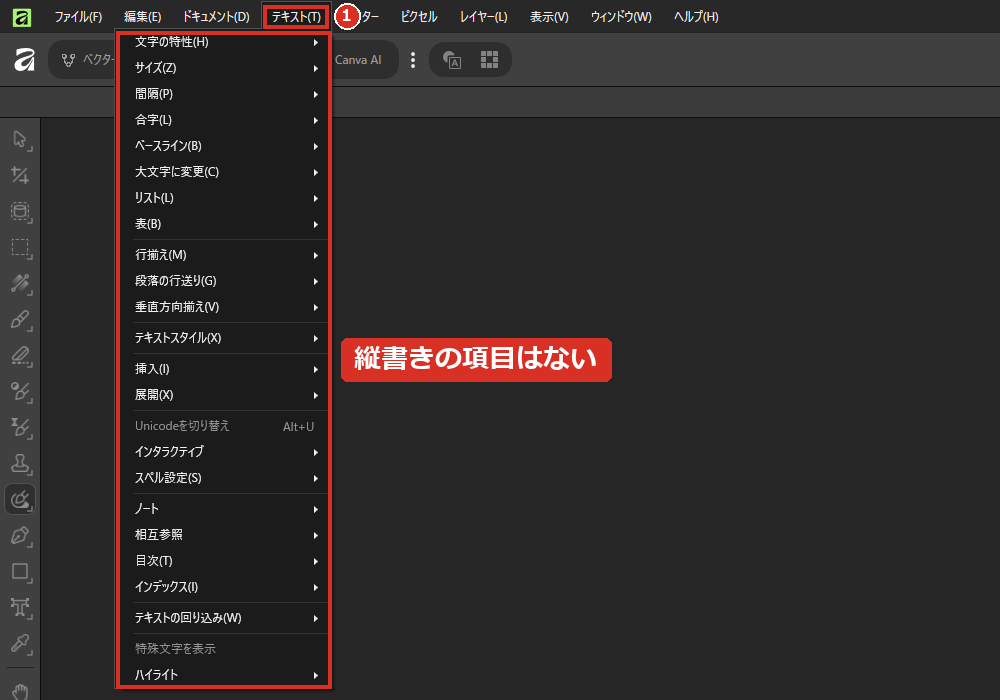Select the Paint Brush tool
This screenshot has height=700, width=1000.
click(20, 319)
